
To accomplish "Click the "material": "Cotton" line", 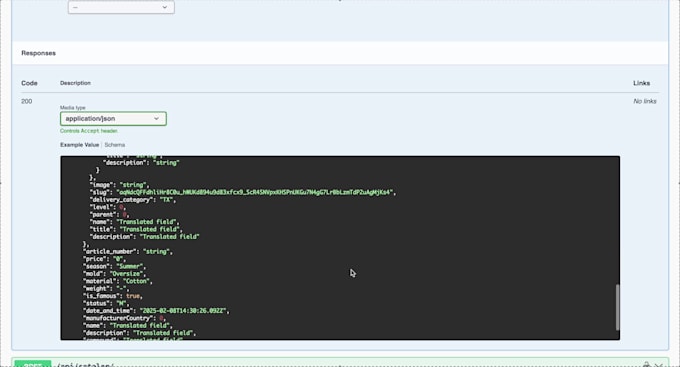I will [118, 281].
